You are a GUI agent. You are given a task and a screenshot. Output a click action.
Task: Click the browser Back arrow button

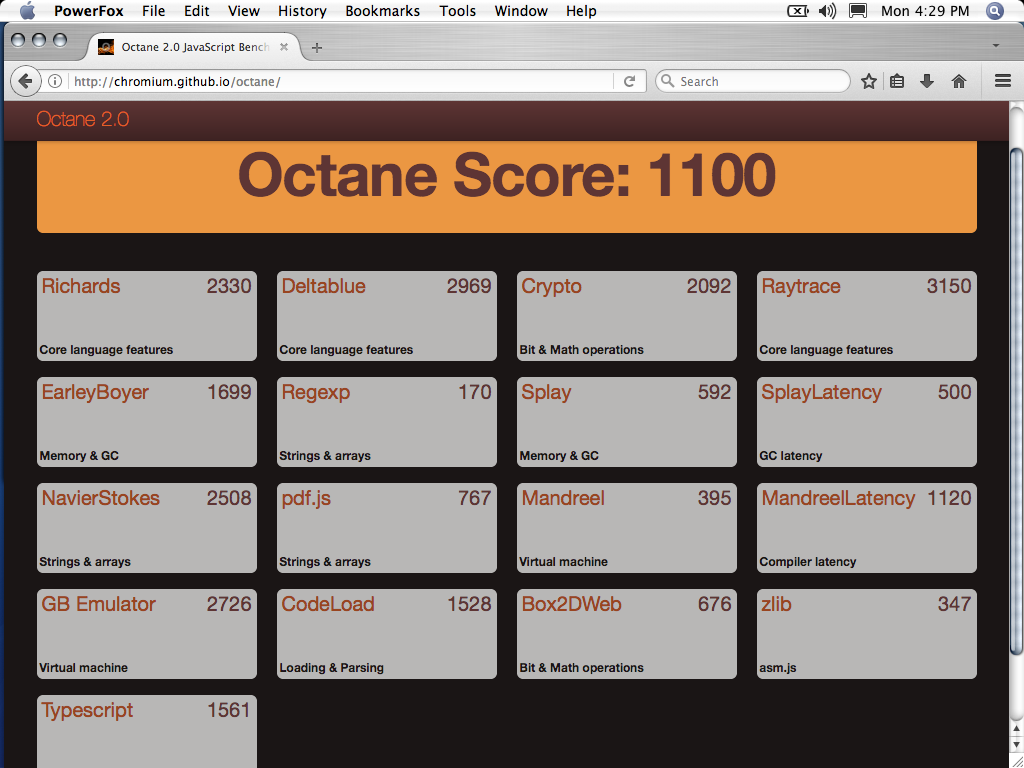(x=25, y=81)
